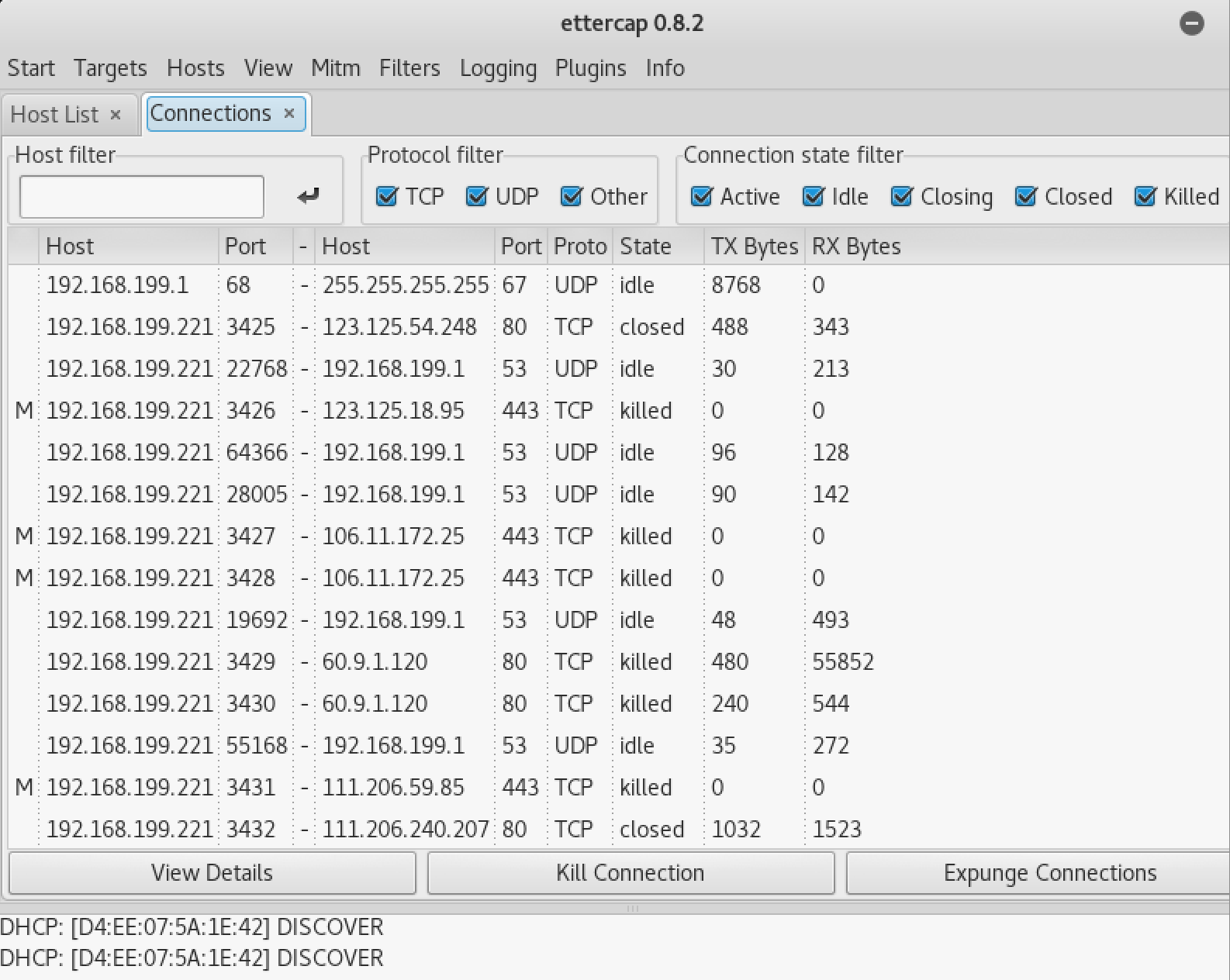
Task: Open the Hosts menu
Action: tap(195, 68)
